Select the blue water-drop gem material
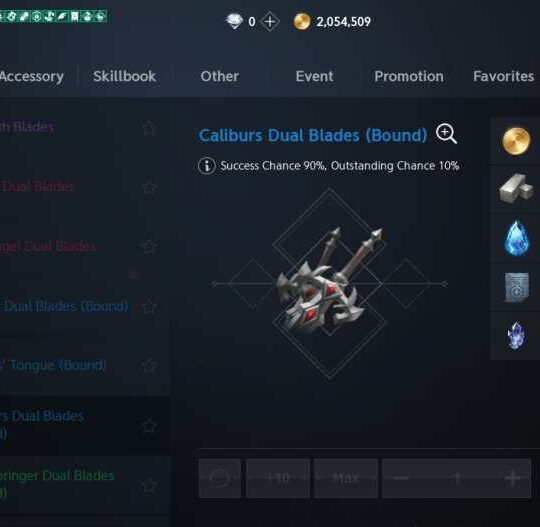The width and height of the screenshot is (540, 527). click(516, 238)
